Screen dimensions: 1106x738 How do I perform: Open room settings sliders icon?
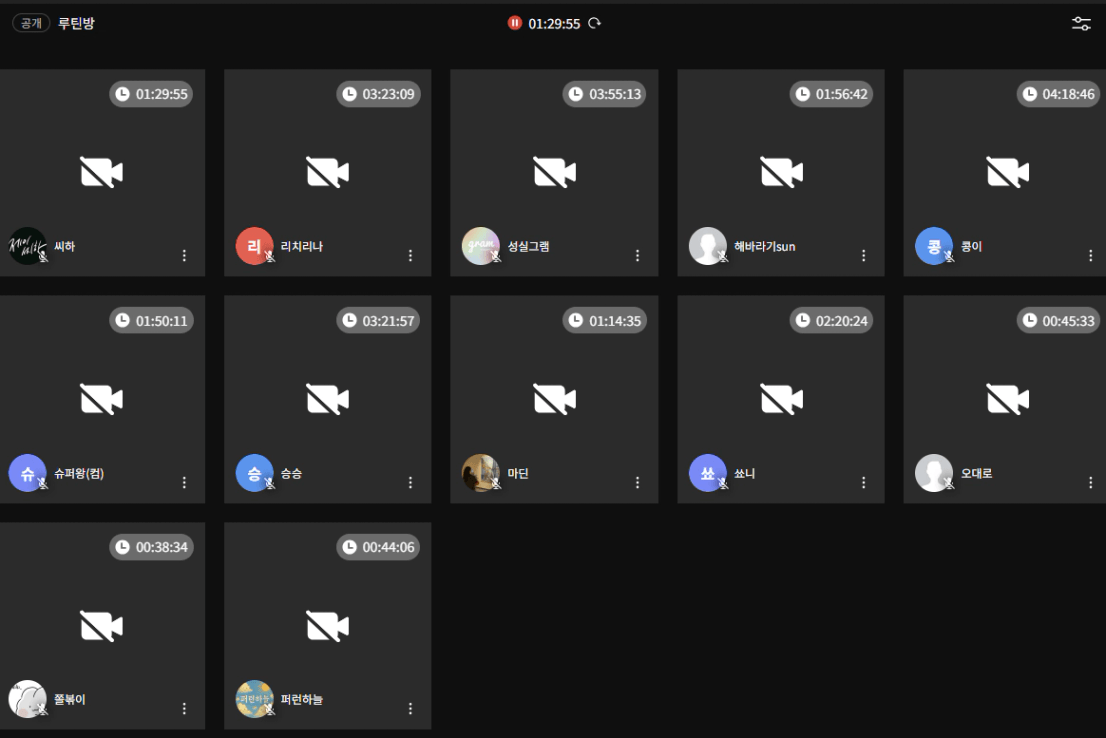(1081, 23)
